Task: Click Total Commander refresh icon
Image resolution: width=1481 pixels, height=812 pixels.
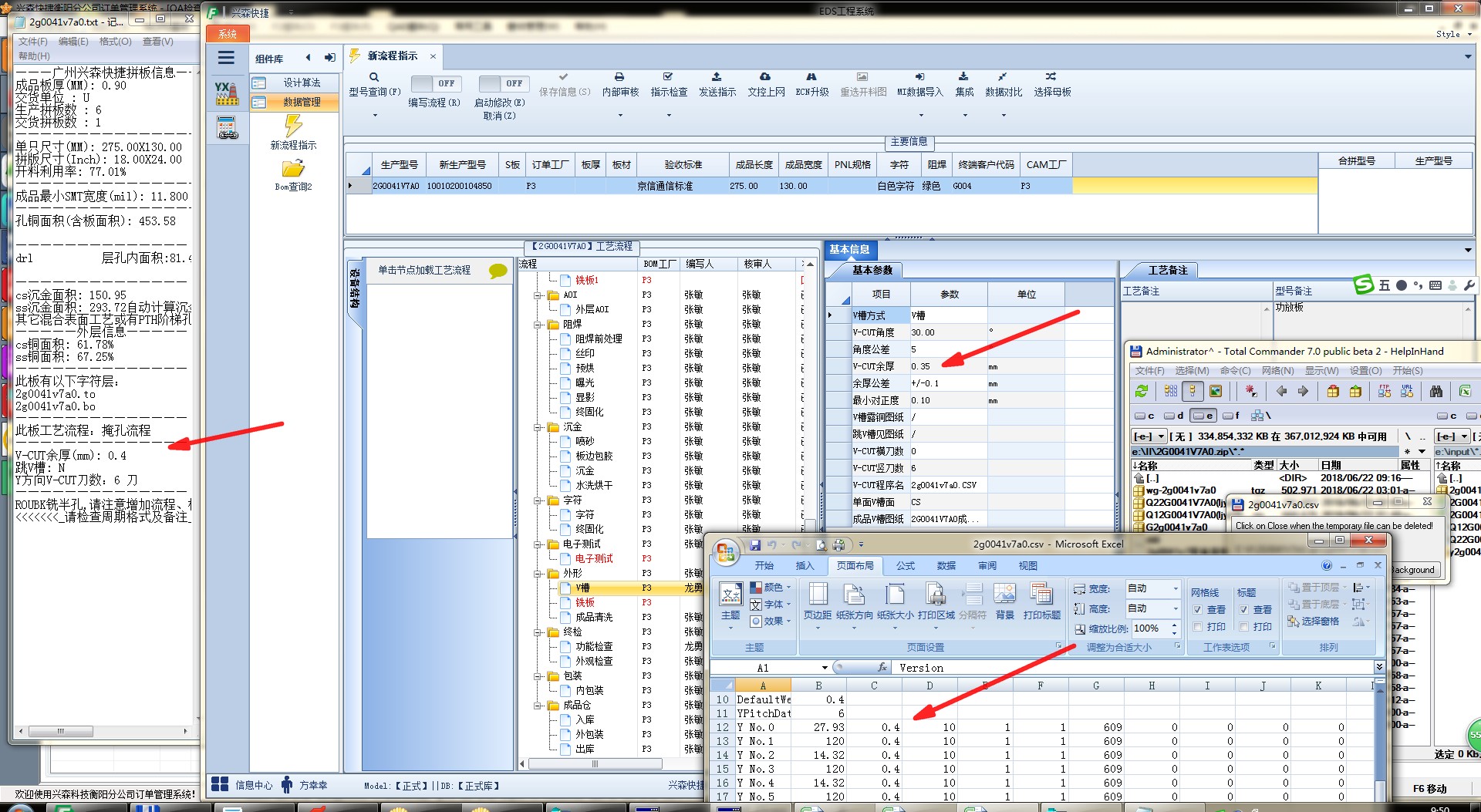Action: pyautogui.click(x=1142, y=392)
